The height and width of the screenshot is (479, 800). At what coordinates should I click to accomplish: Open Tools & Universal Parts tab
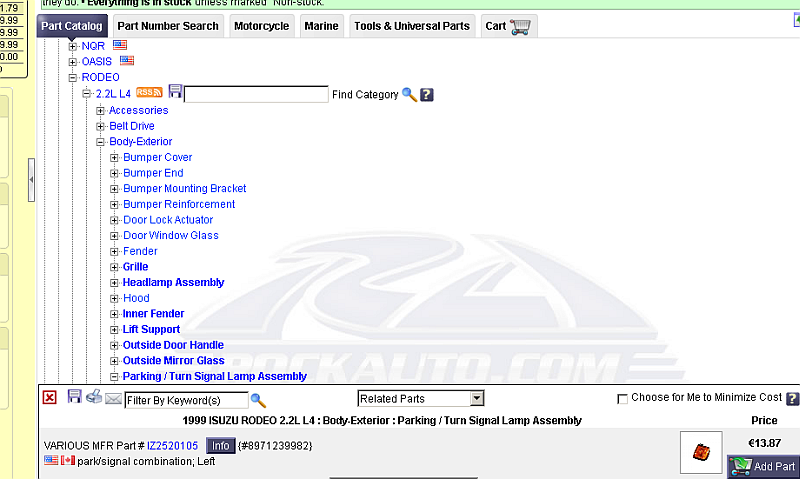coord(412,26)
